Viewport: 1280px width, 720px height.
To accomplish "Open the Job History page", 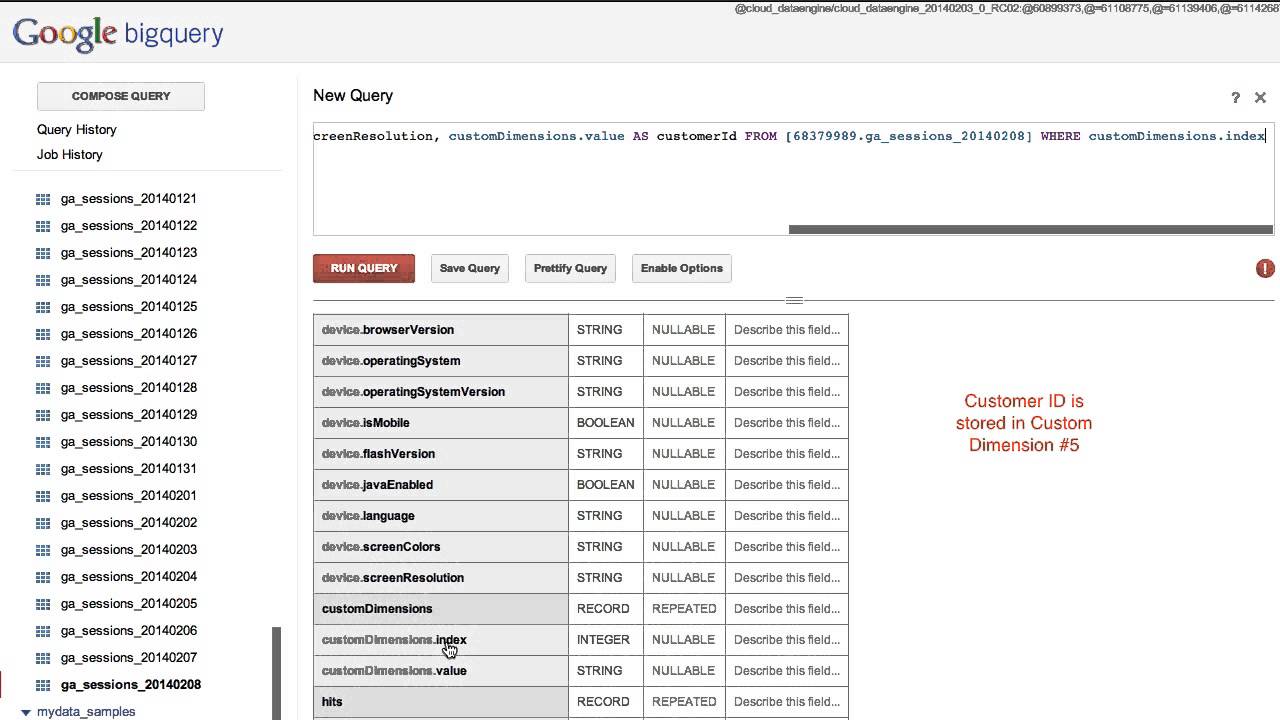I will 70,155.
